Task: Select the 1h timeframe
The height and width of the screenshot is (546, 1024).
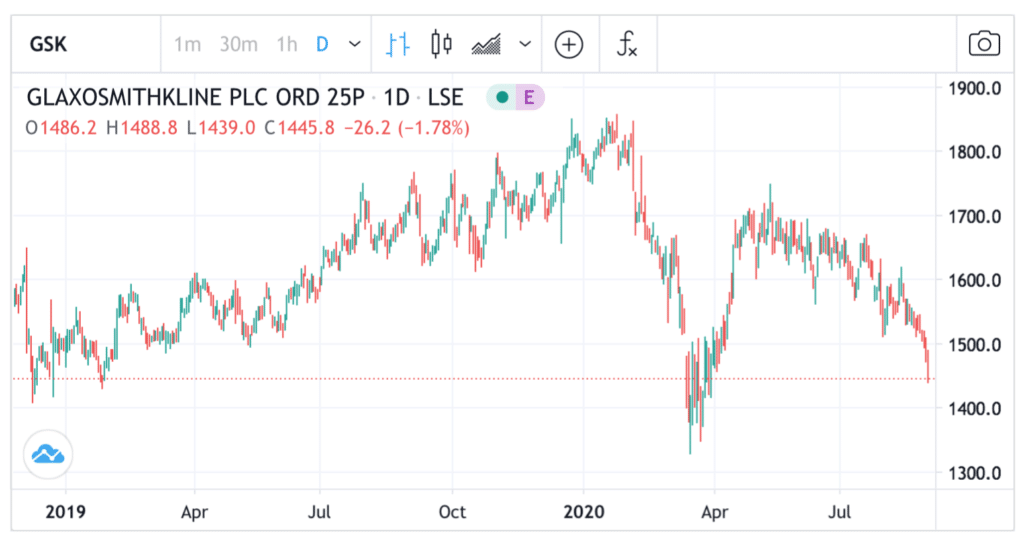Action: click(287, 44)
